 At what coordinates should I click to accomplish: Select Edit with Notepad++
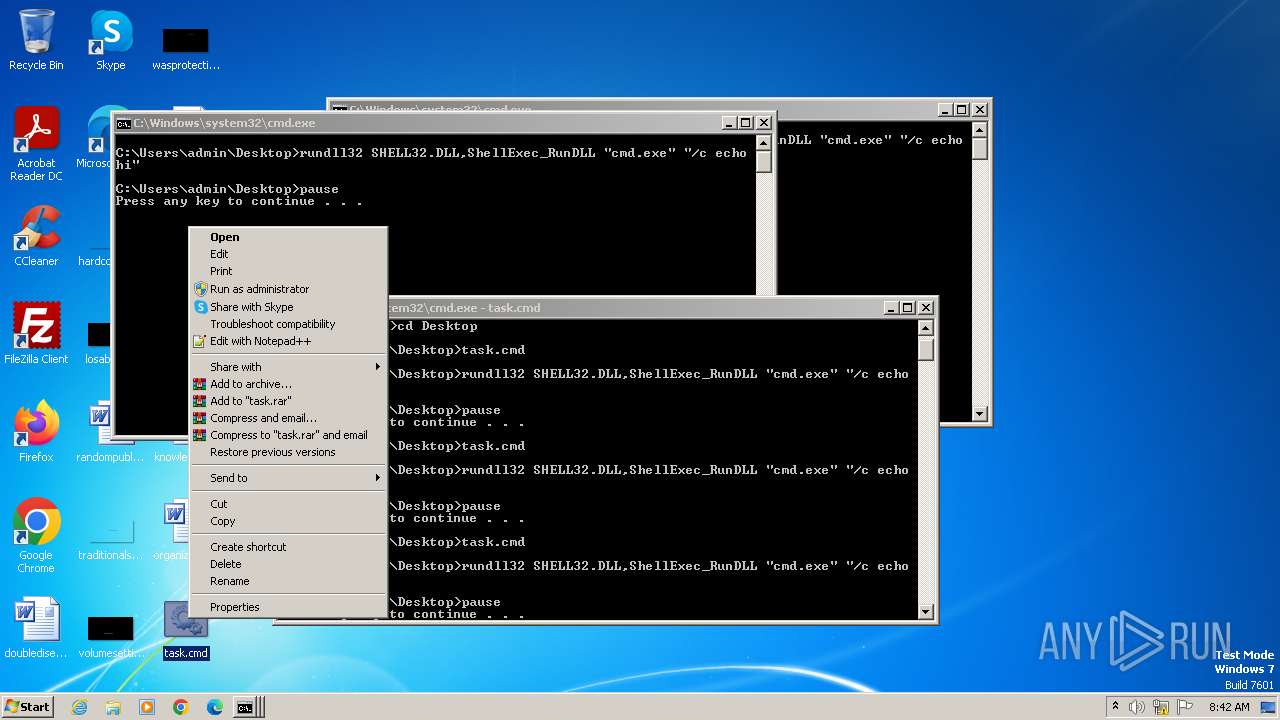point(287,341)
